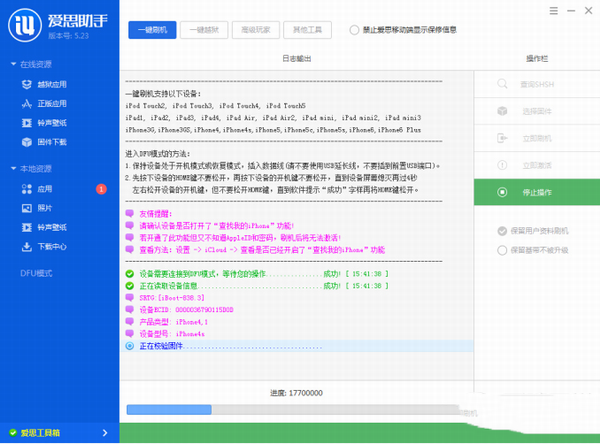Image resolution: width=600 pixels, height=444 pixels.
Task: Switch to the 一键刷机 tab
Action: tap(152, 30)
